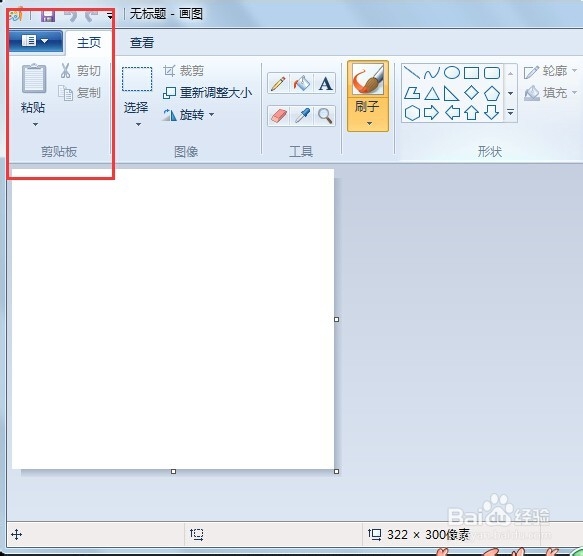
Task: Open the 轮廓 outline dropdown
Action: 550,71
